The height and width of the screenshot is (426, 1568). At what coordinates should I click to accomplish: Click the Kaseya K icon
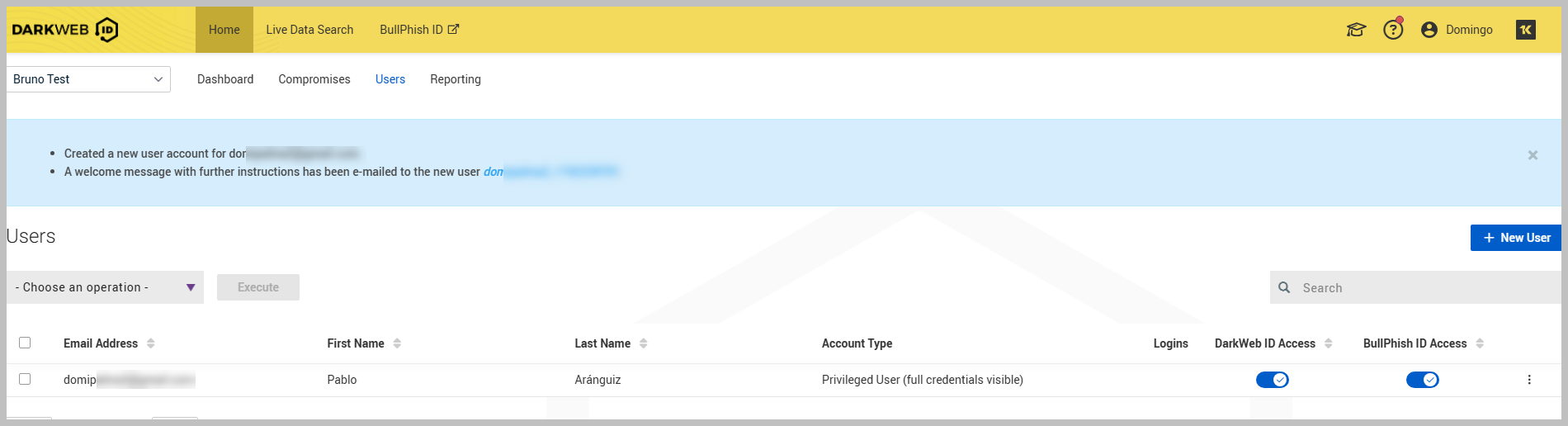(x=1526, y=30)
